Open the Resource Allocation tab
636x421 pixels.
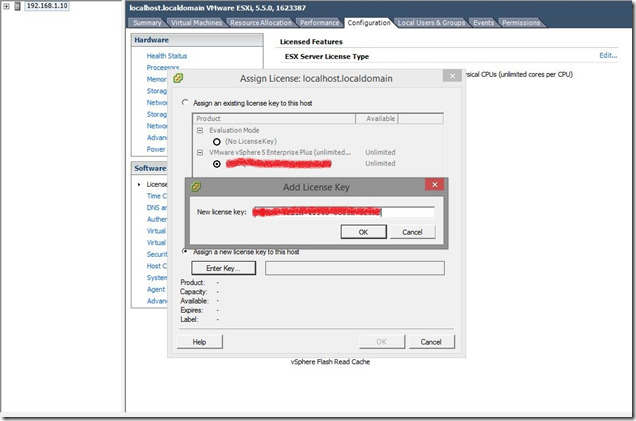pos(261,23)
